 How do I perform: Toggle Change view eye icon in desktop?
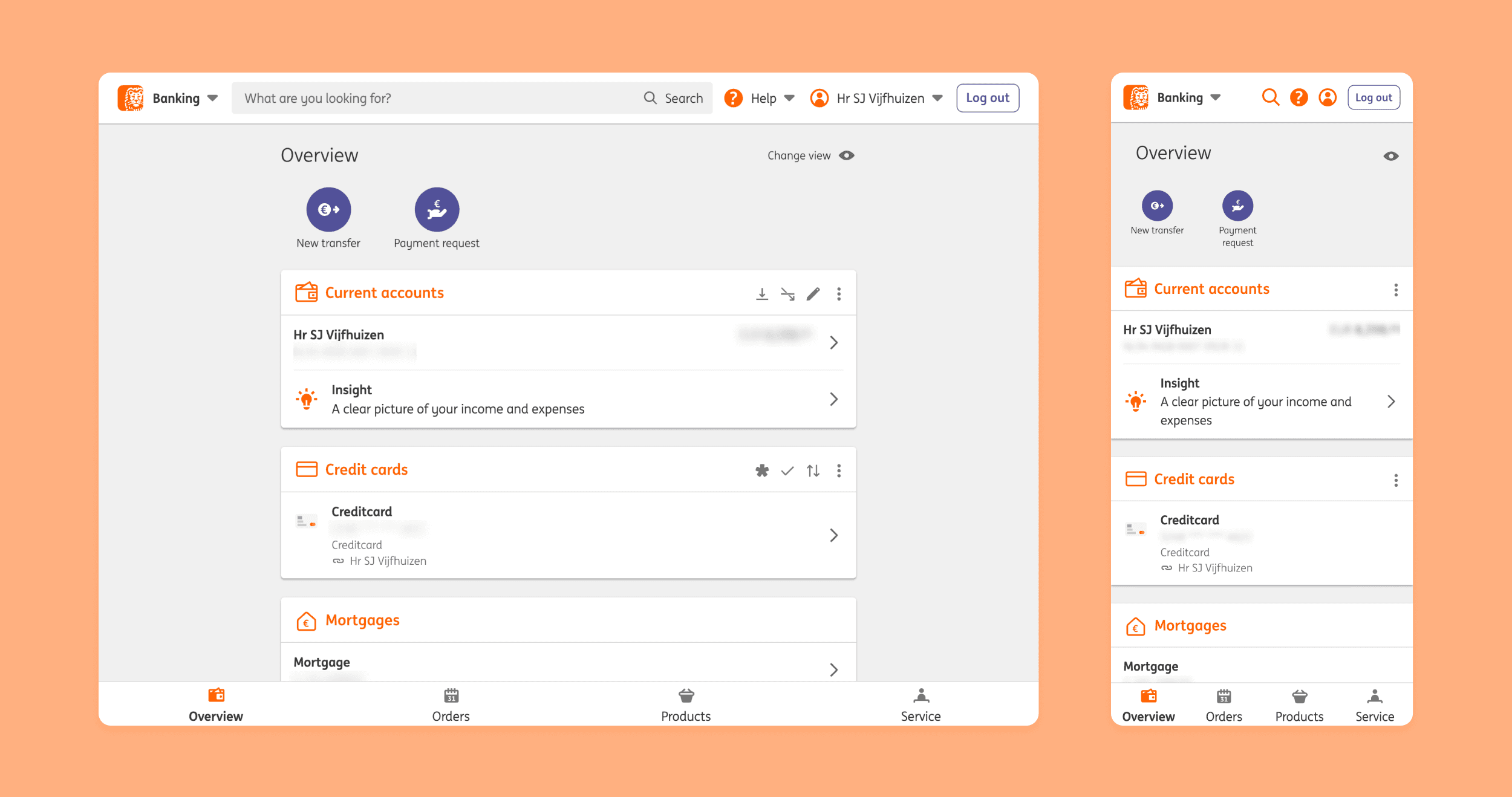847,155
